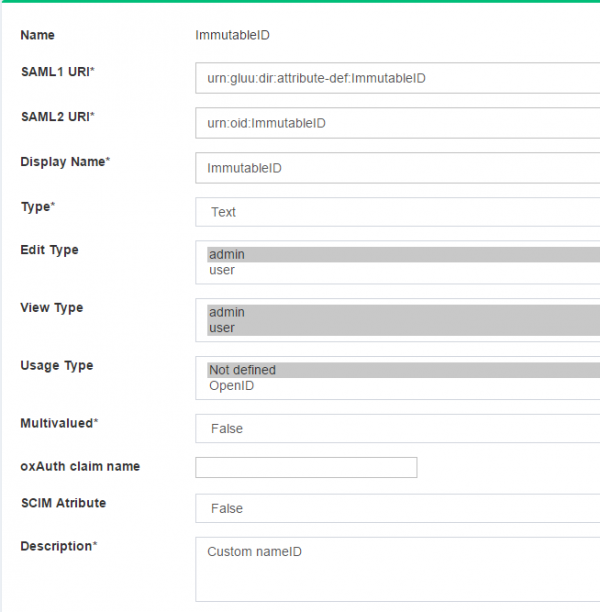Choose user in the View Type list
Screen dimensions: 600x612
222,328
